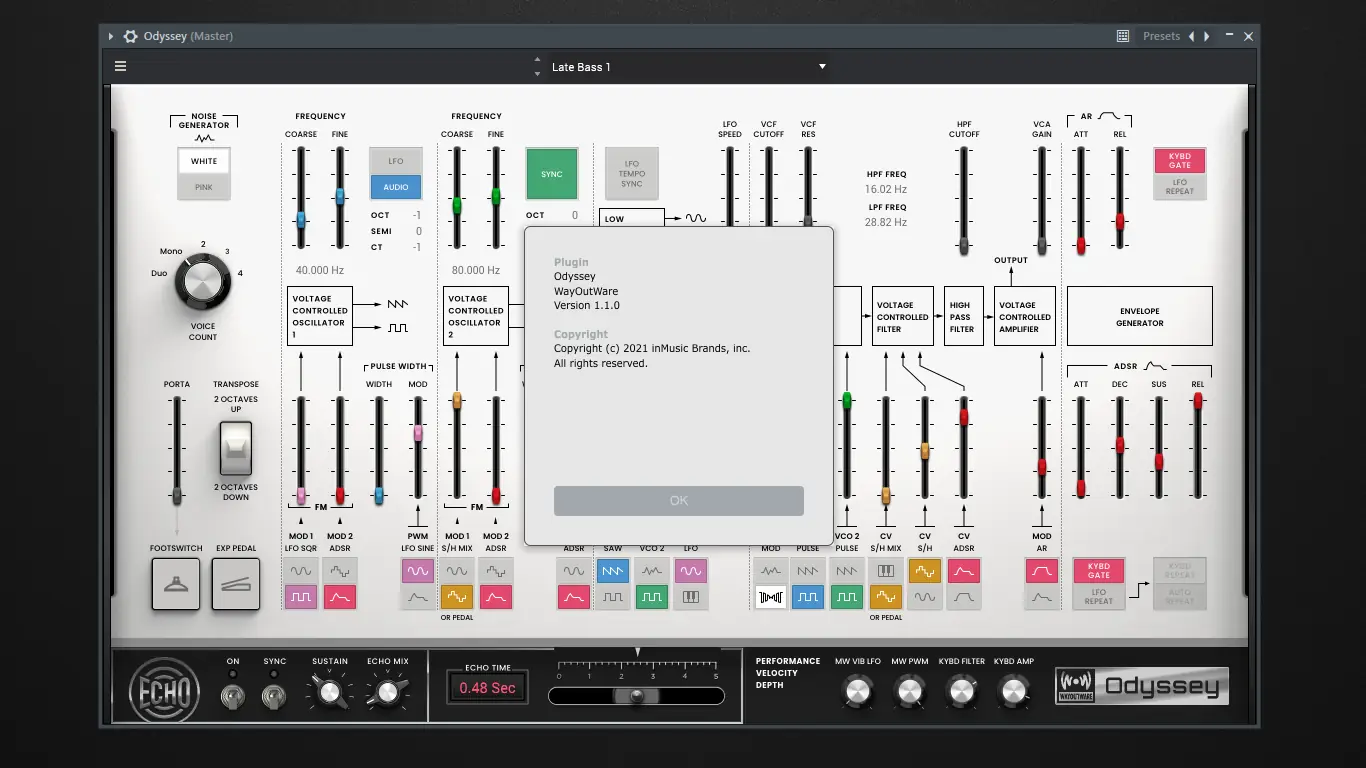Image resolution: width=1366 pixels, height=768 pixels.
Task: Open the Late Bass 1 preset dropdown
Action: point(690,67)
